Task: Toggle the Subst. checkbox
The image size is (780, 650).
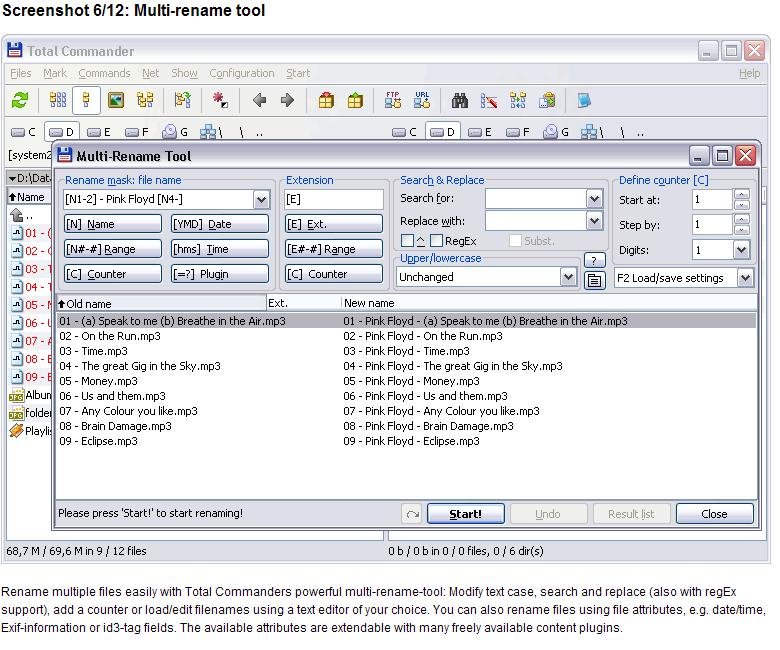Action: point(515,241)
